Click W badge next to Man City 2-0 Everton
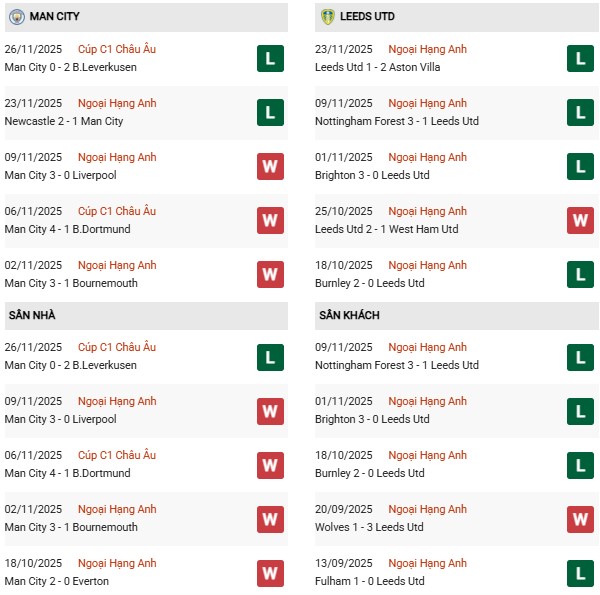 pos(269,573)
